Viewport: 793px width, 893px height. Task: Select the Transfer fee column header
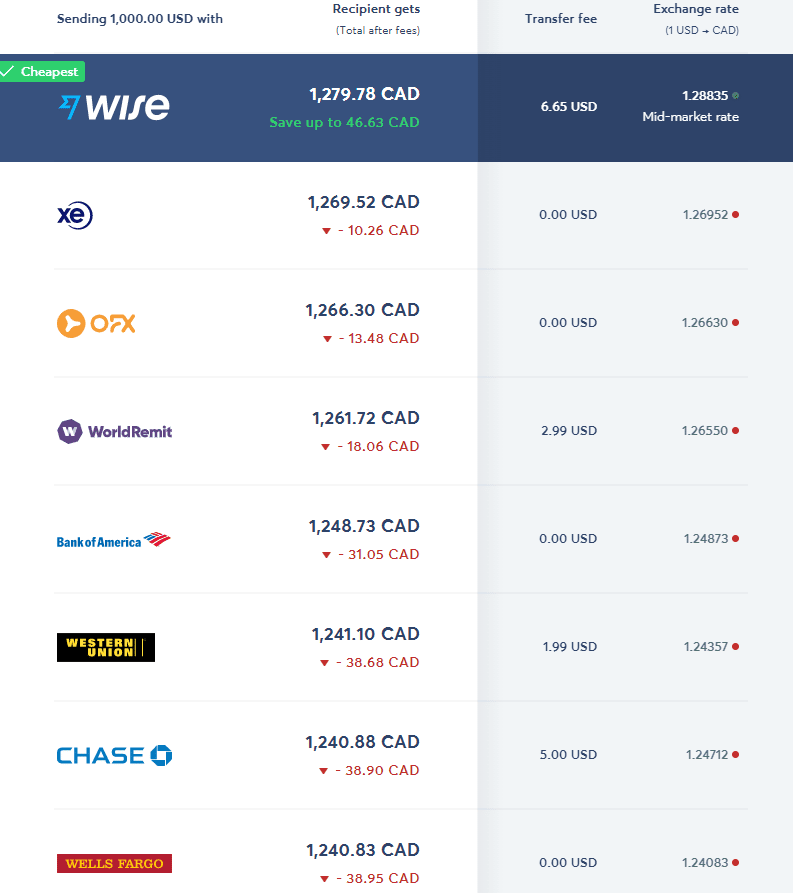[561, 18]
